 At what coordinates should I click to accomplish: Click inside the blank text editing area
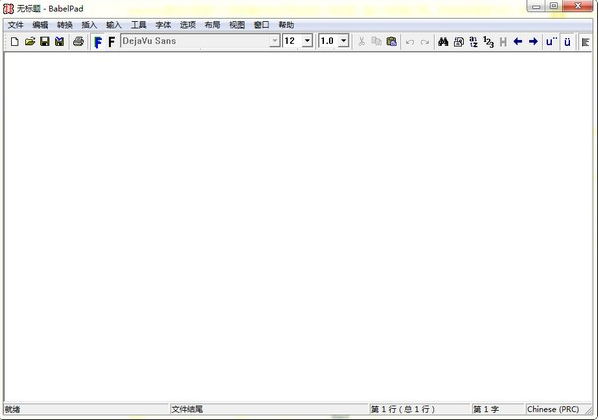point(298,227)
